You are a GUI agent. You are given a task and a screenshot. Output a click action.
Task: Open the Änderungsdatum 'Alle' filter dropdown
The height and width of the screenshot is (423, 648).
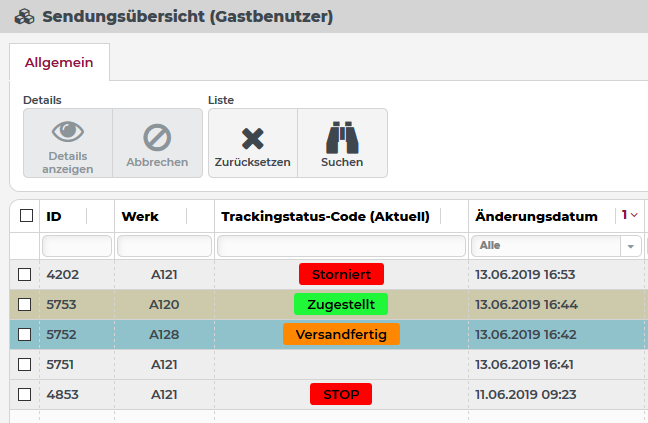pos(630,246)
